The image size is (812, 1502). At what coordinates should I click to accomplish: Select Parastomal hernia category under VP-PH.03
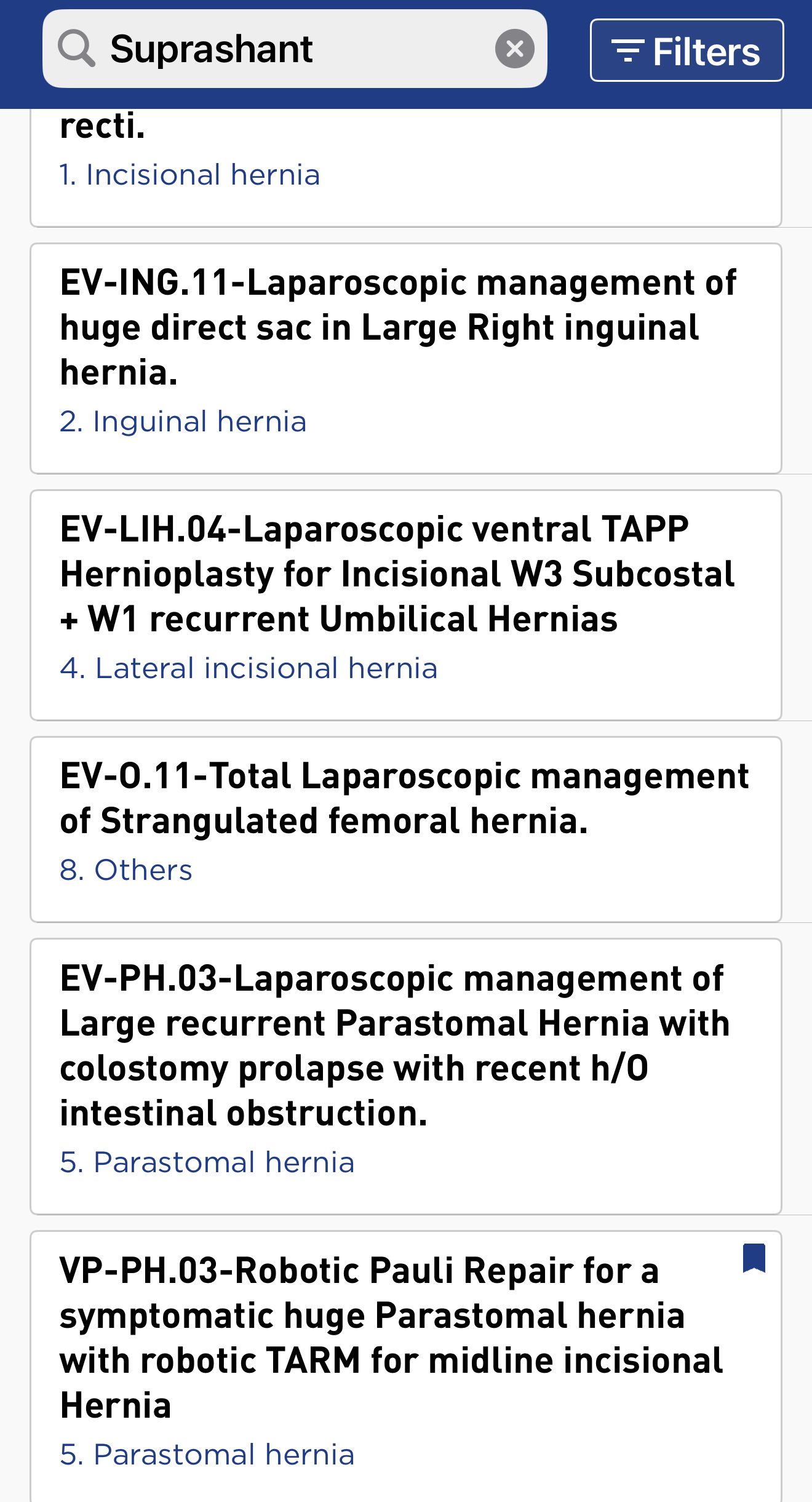click(x=207, y=1455)
